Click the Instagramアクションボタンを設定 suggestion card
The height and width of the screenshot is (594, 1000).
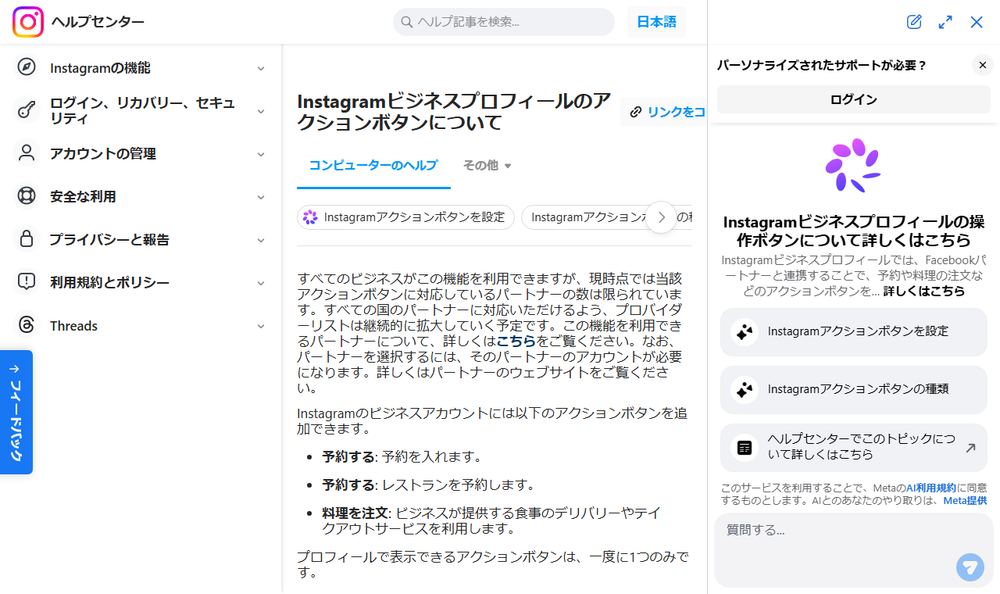coord(853,332)
